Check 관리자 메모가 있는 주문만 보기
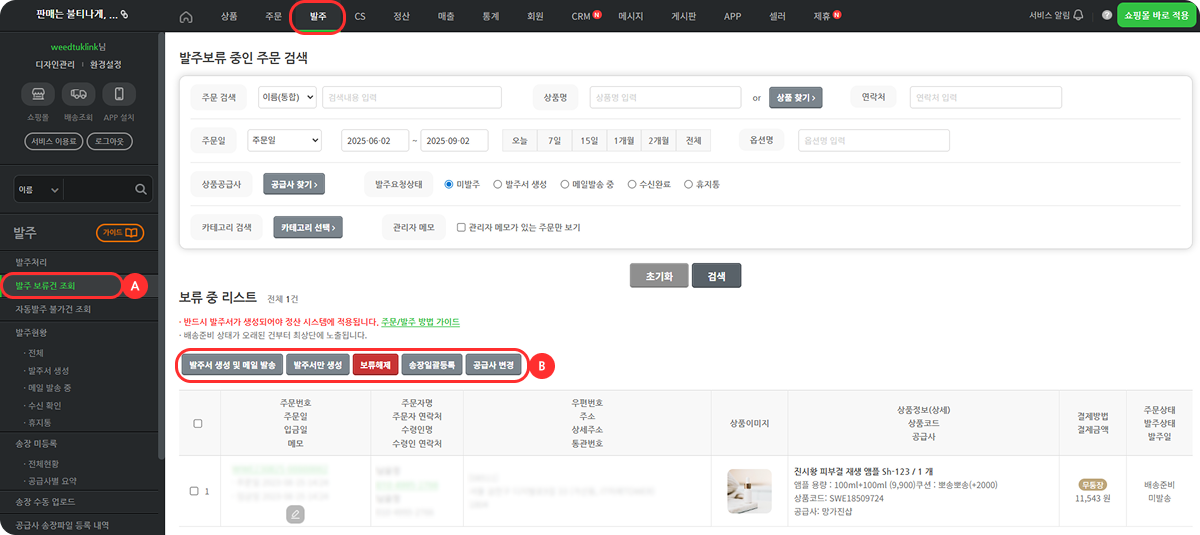The height and width of the screenshot is (535, 1200). coord(461,228)
